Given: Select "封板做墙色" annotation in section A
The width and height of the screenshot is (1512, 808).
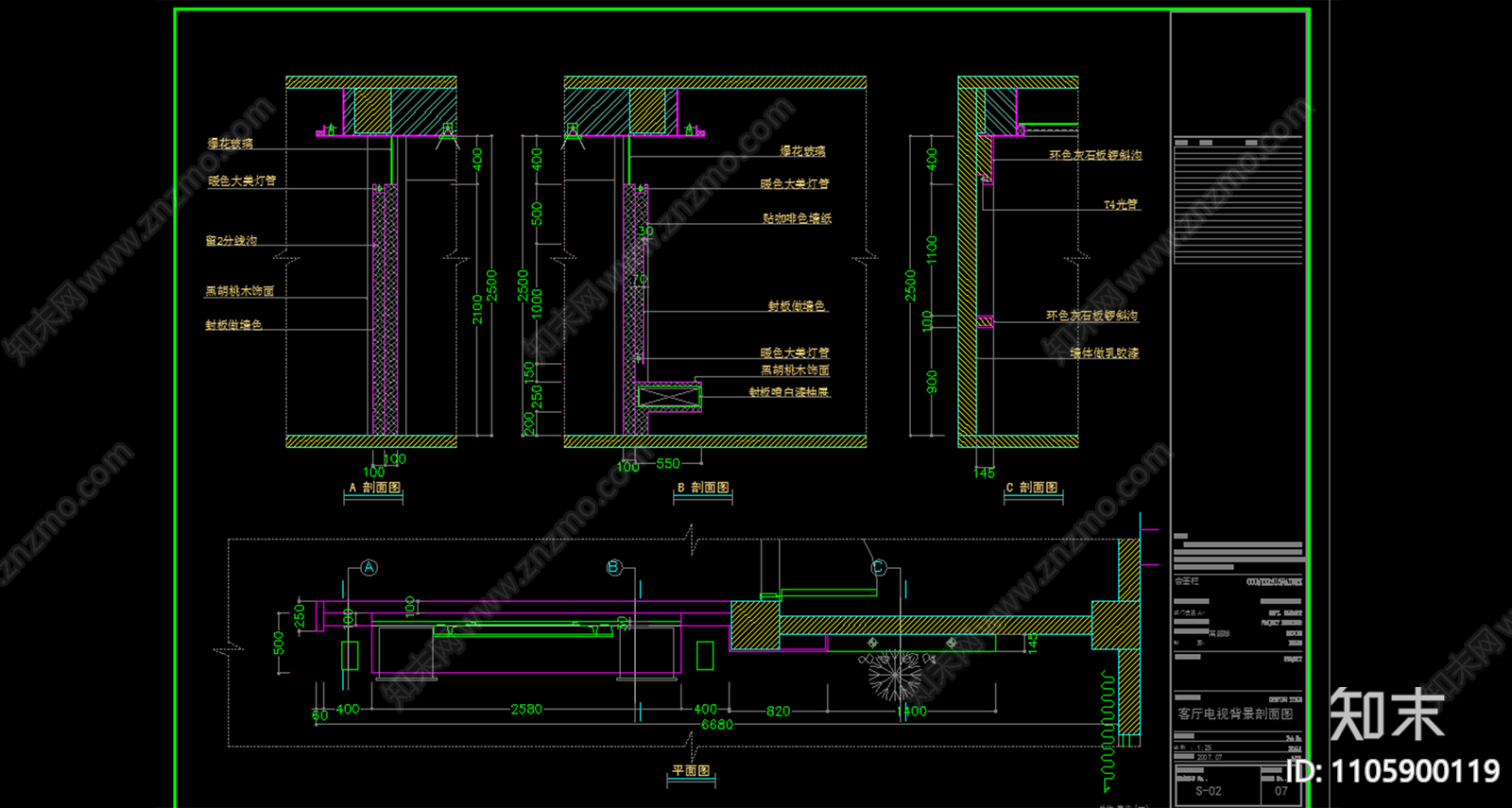Looking at the screenshot, I should tap(233, 325).
